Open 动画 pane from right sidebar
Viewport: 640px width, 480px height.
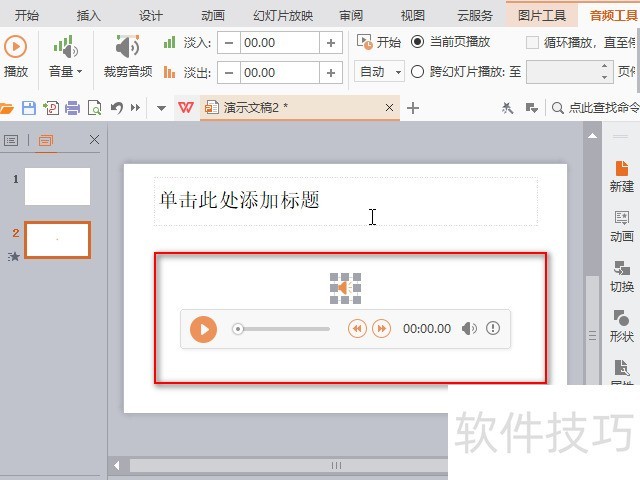[x=621, y=227]
